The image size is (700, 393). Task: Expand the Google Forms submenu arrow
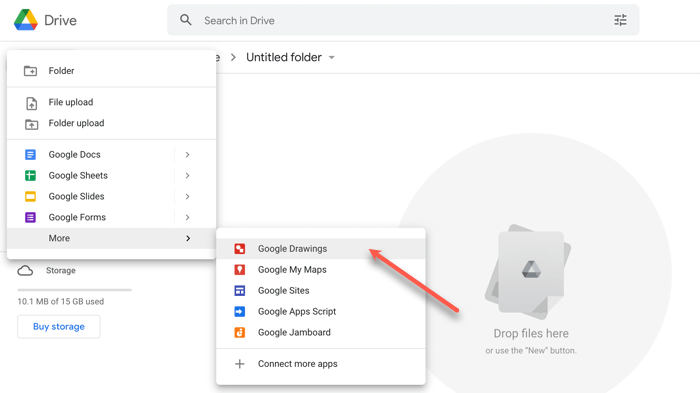click(188, 217)
